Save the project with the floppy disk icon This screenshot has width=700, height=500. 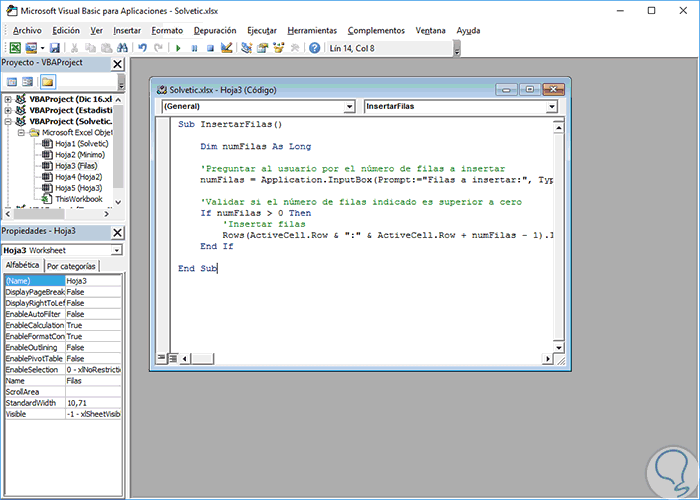(55, 47)
